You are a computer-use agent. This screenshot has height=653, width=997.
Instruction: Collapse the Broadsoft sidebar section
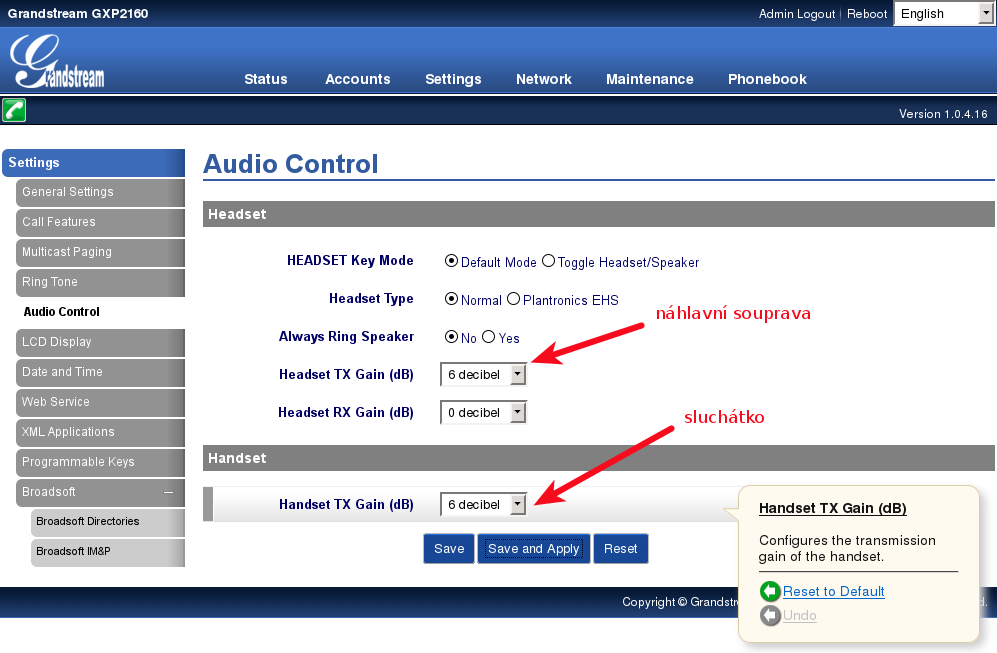pyautogui.click(x=168, y=492)
